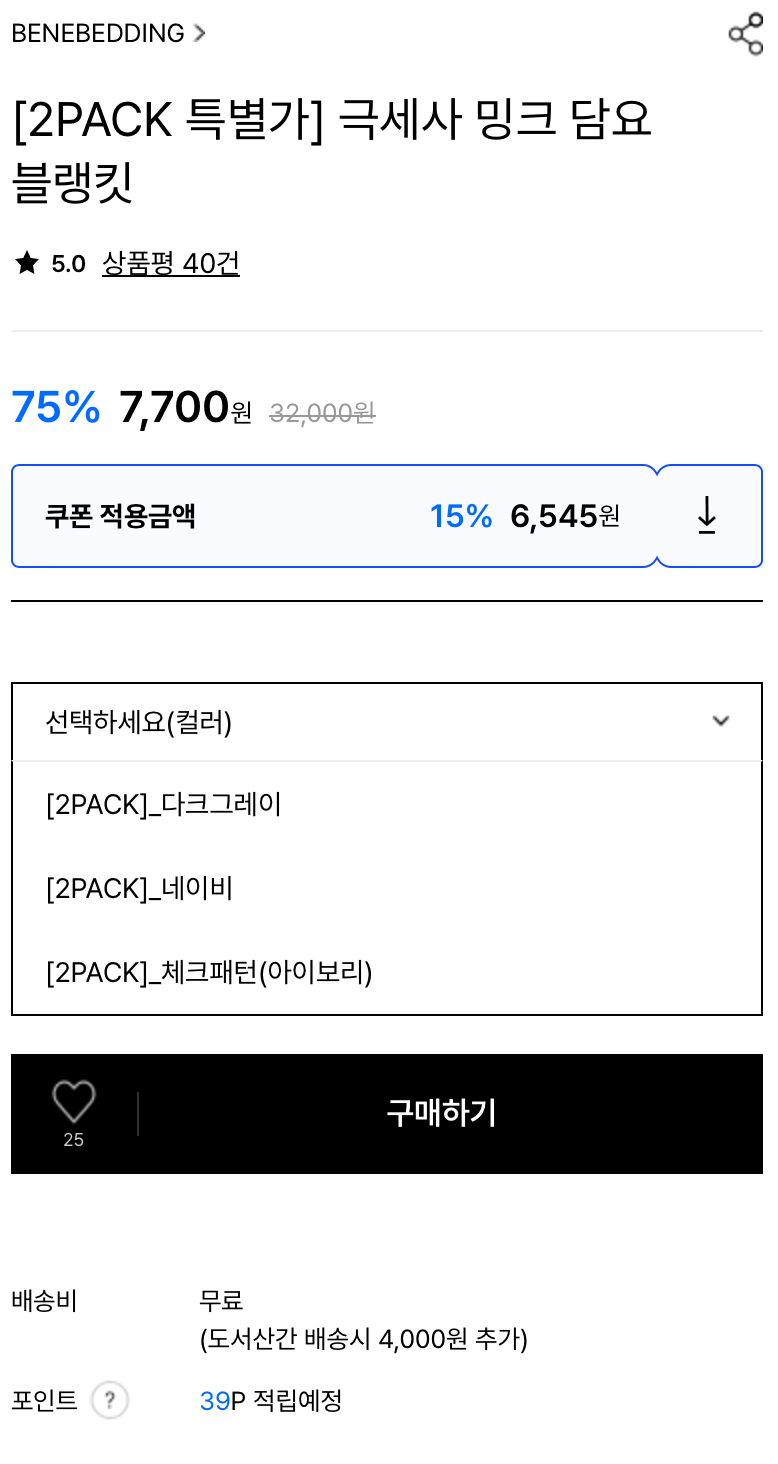This screenshot has width=778, height=1464.
Task: Open the points help question mark
Action: pyautogui.click(x=110, y=1400)
